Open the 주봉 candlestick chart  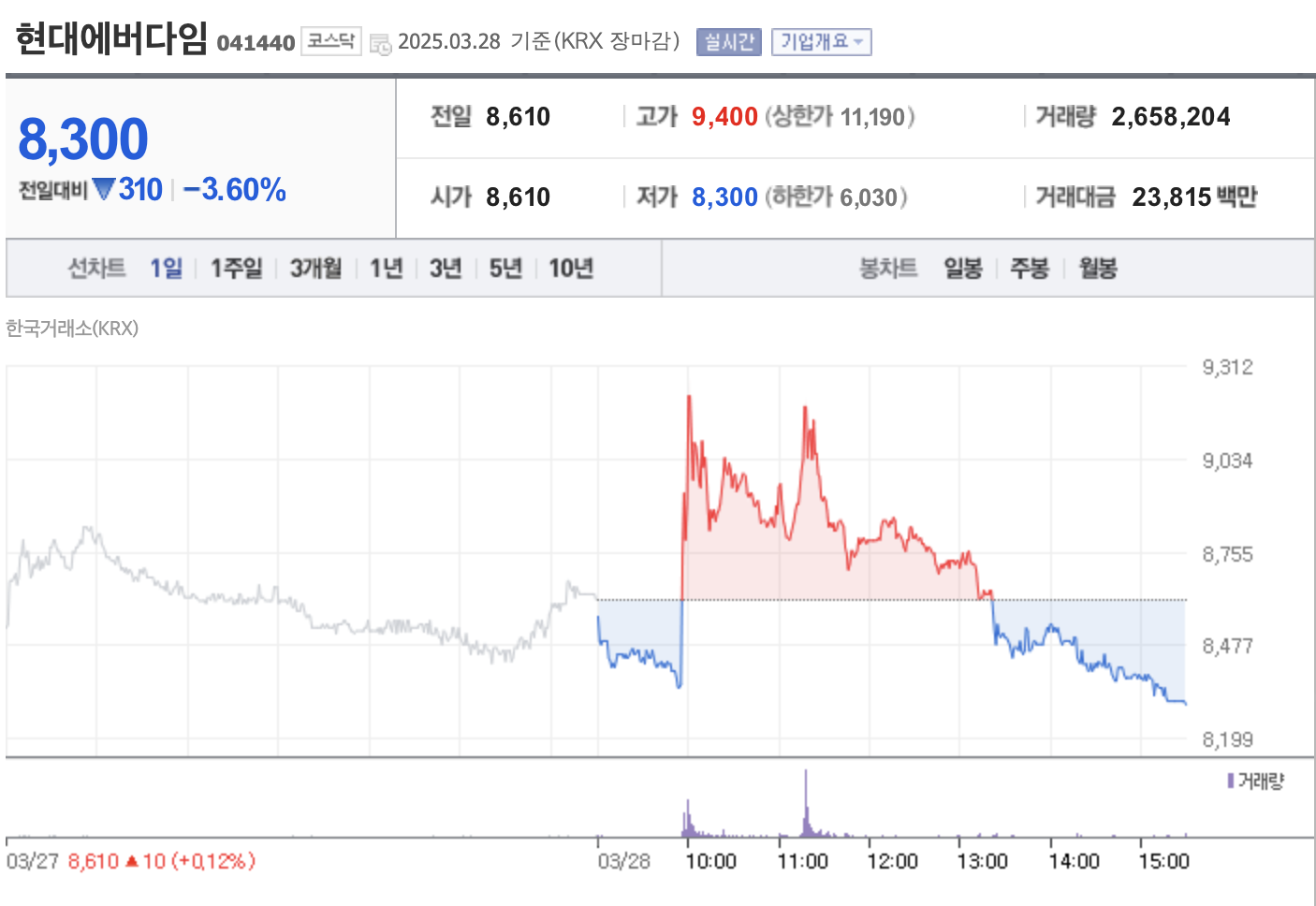(x=1030, y=269)
